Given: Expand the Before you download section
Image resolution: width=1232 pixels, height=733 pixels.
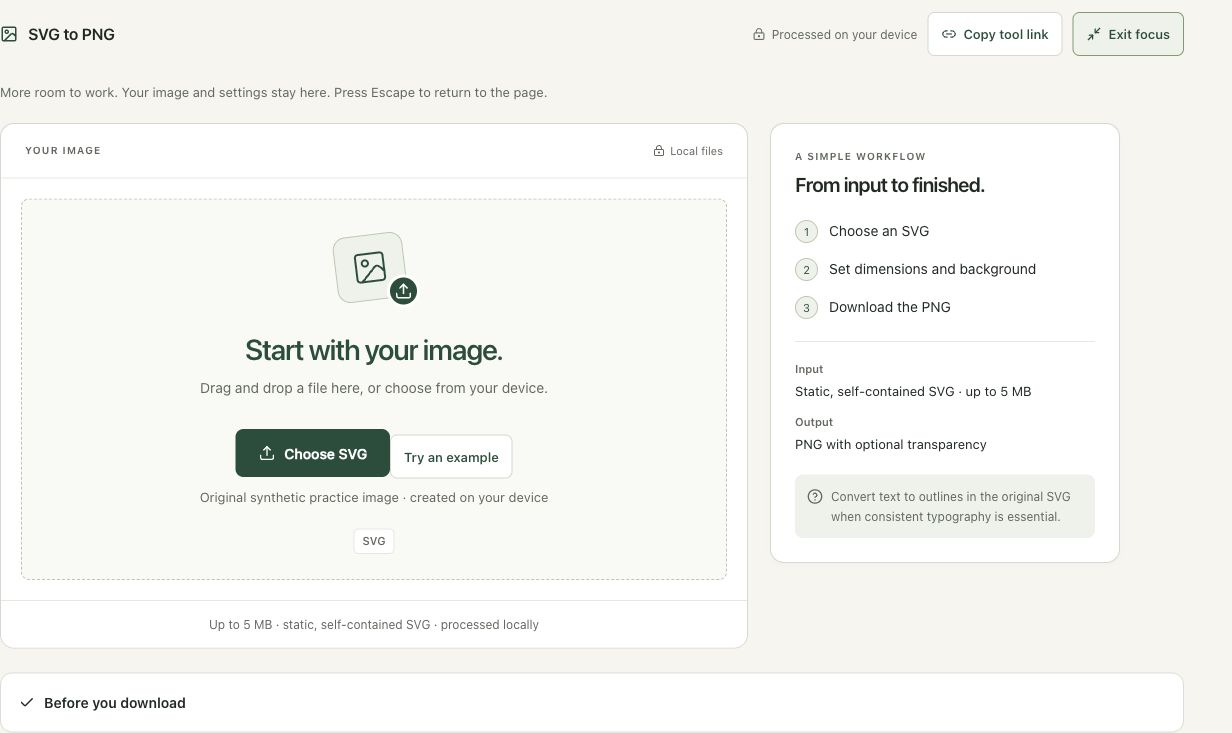Looking at the screenshot, I should (x=591, y=702).
